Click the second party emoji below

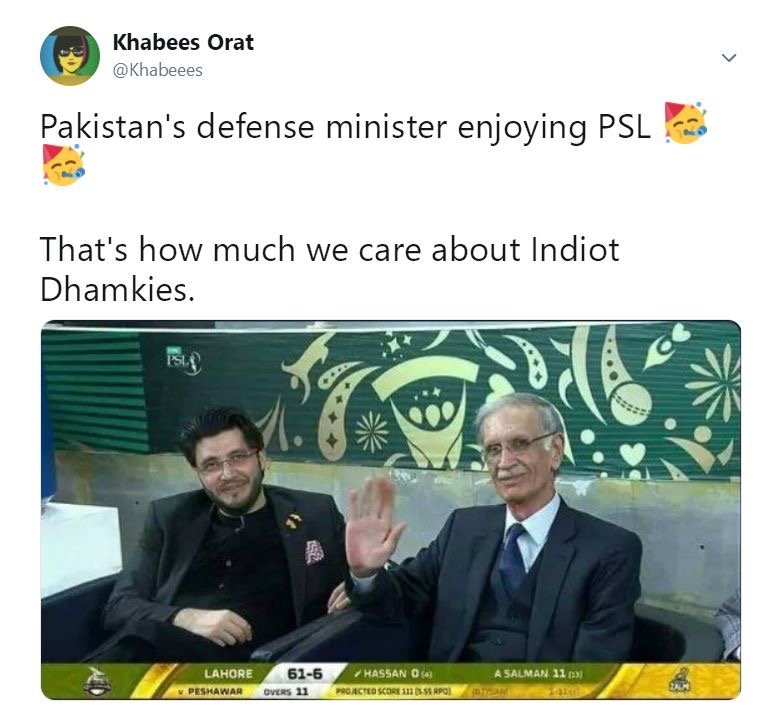click(63, 165)
